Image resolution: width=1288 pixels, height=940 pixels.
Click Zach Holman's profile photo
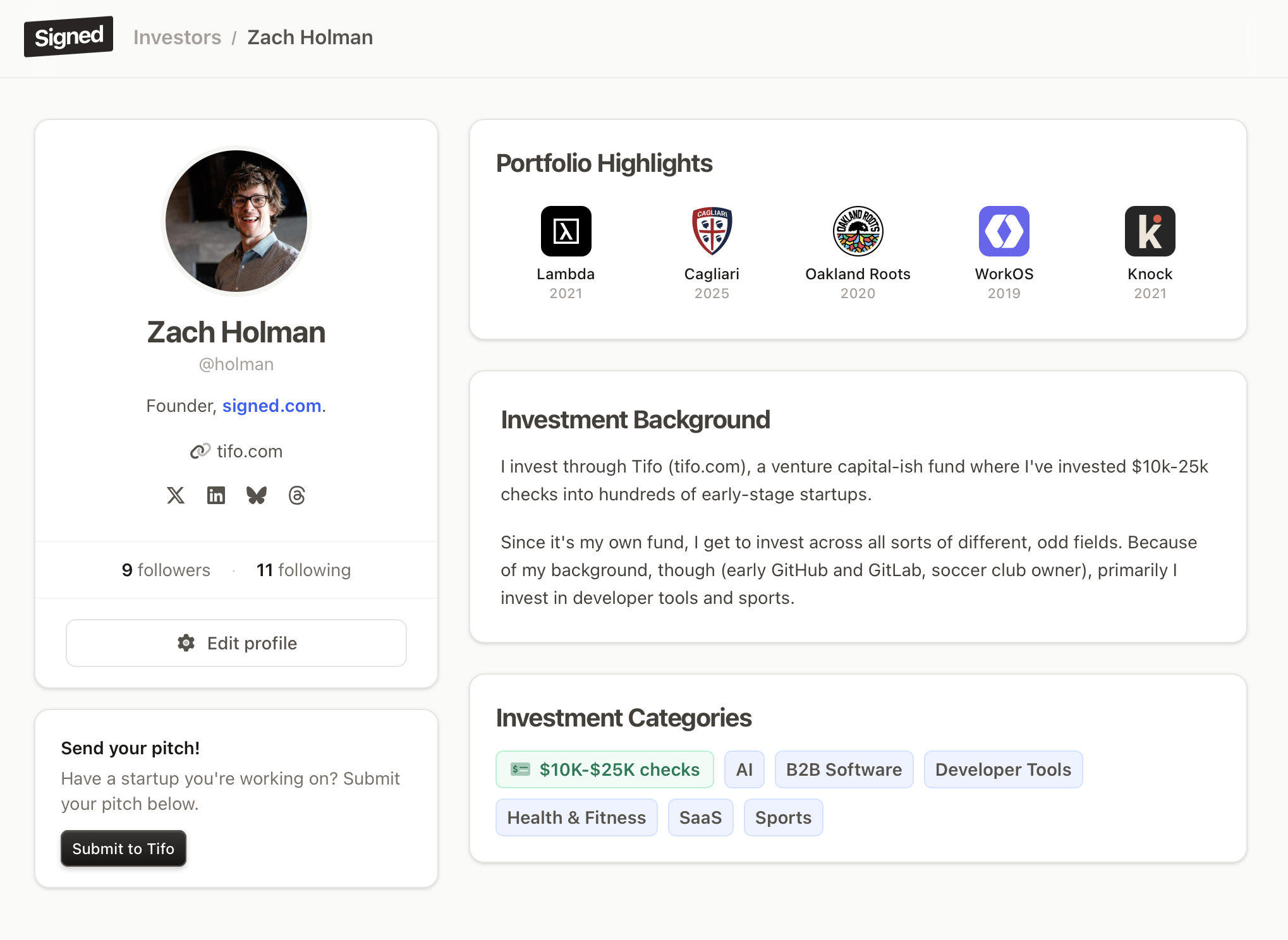click(x=236, y=221)
